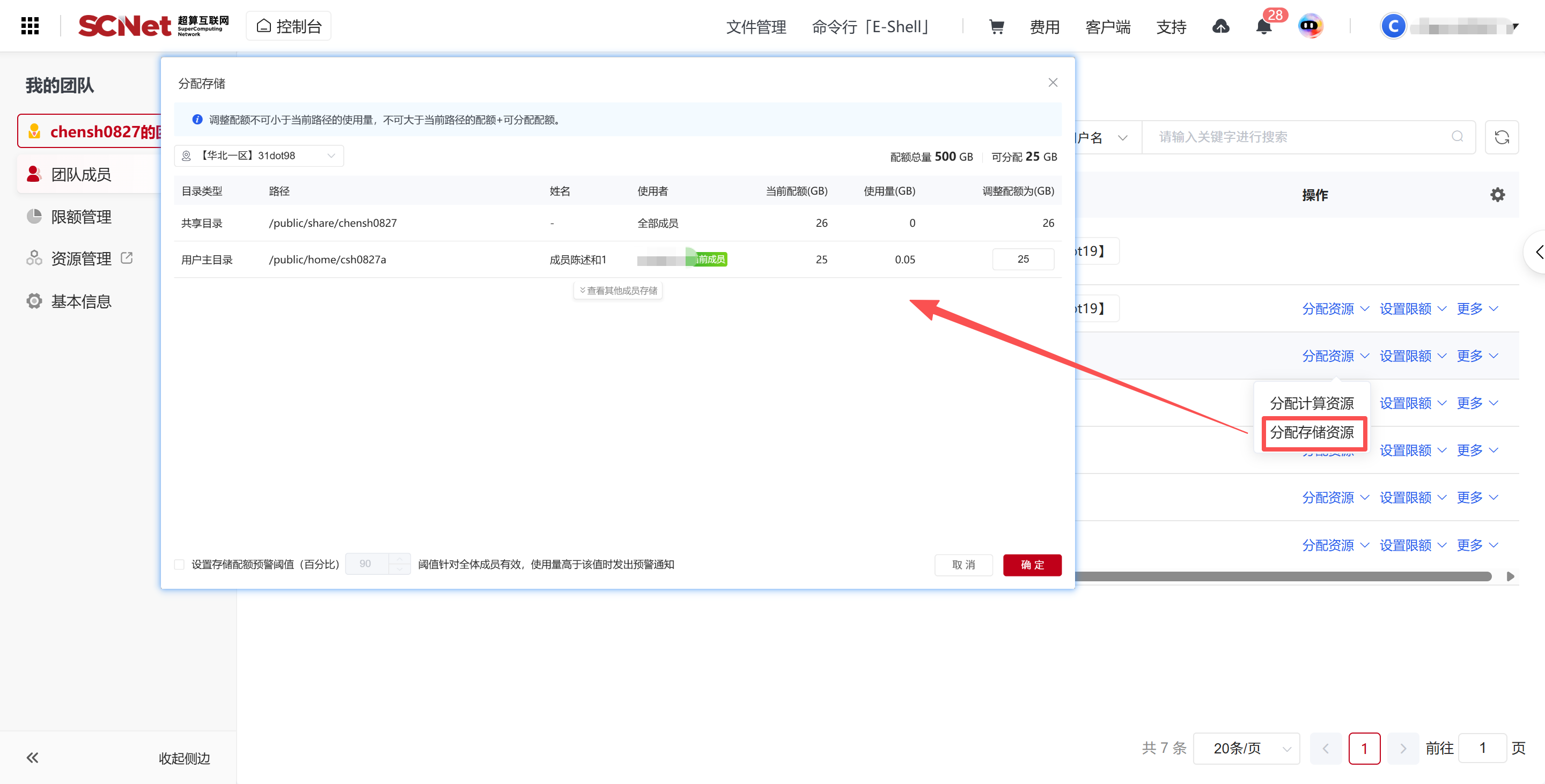Click the cloud upload icon
This screenshot has width=1545, height=784.
[x=1220, y=26]
